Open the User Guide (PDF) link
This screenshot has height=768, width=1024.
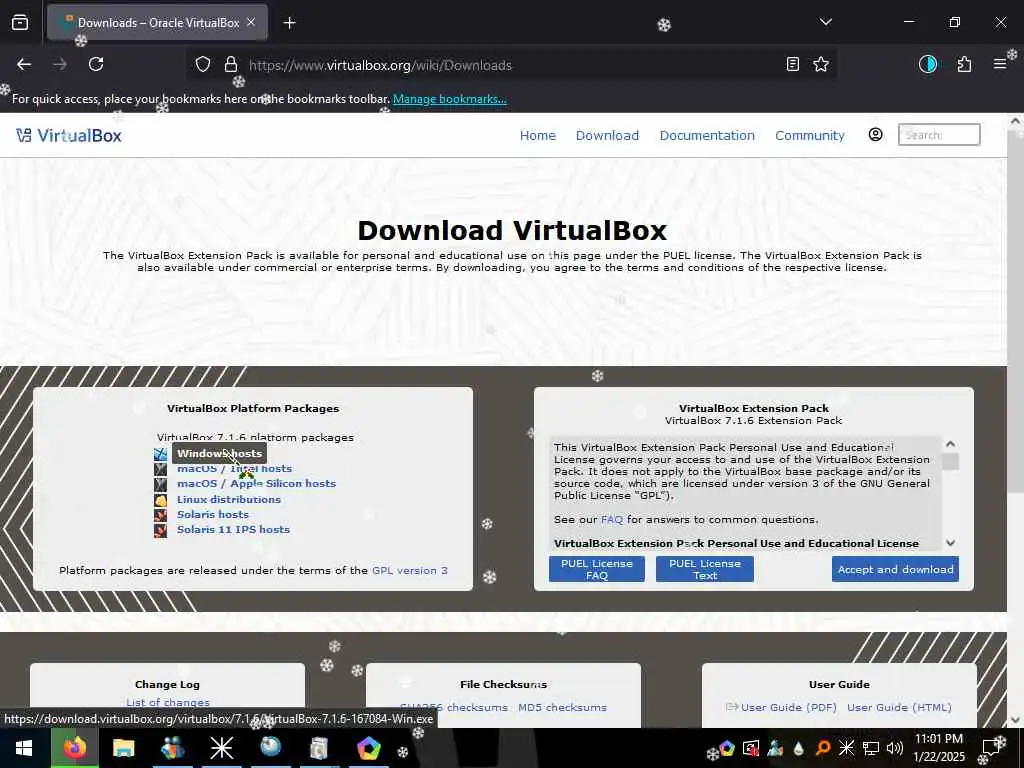tap(788, 707)
